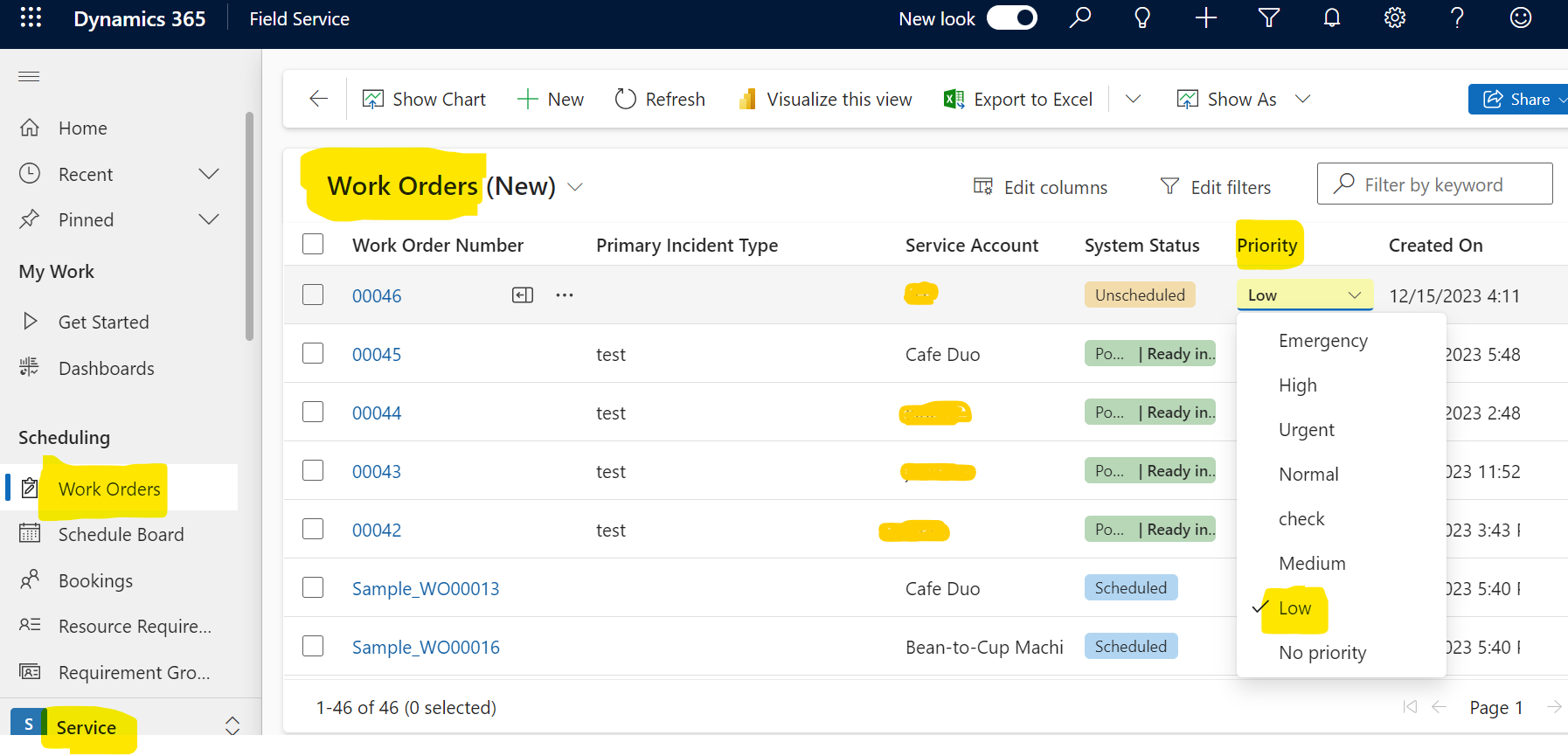Viewport: 1568px width, 756px height.
Task: Click Visualize this view
Action: click(x=825, y=100)
